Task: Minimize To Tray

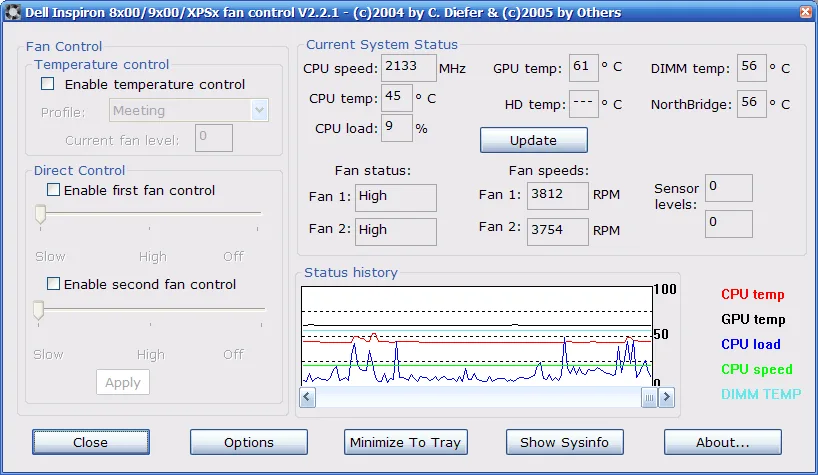Action: tap(405, 442)
